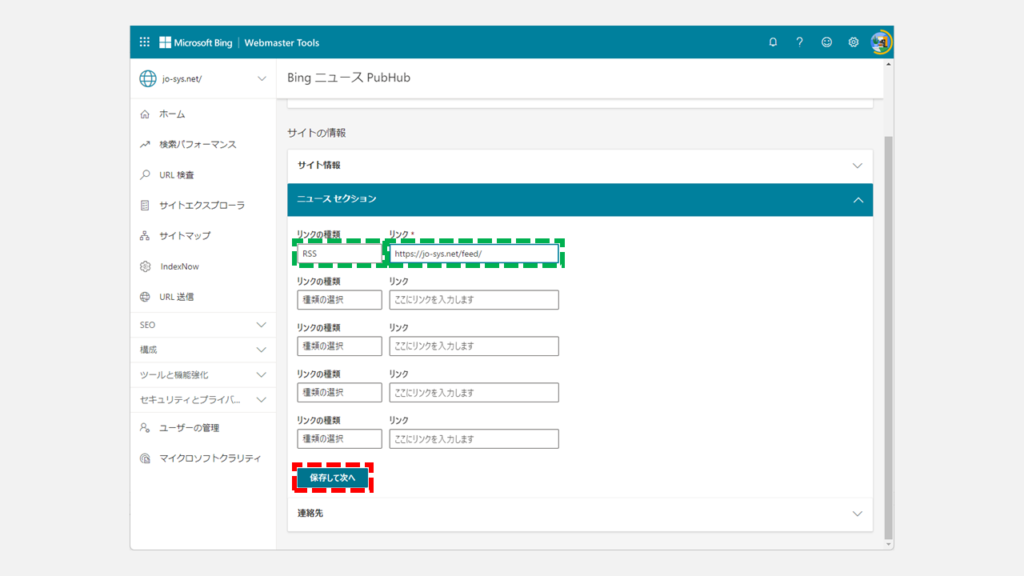1024x576 pixels.
Task: Click the Microsoft Bing logo
Action: [195, 42]
